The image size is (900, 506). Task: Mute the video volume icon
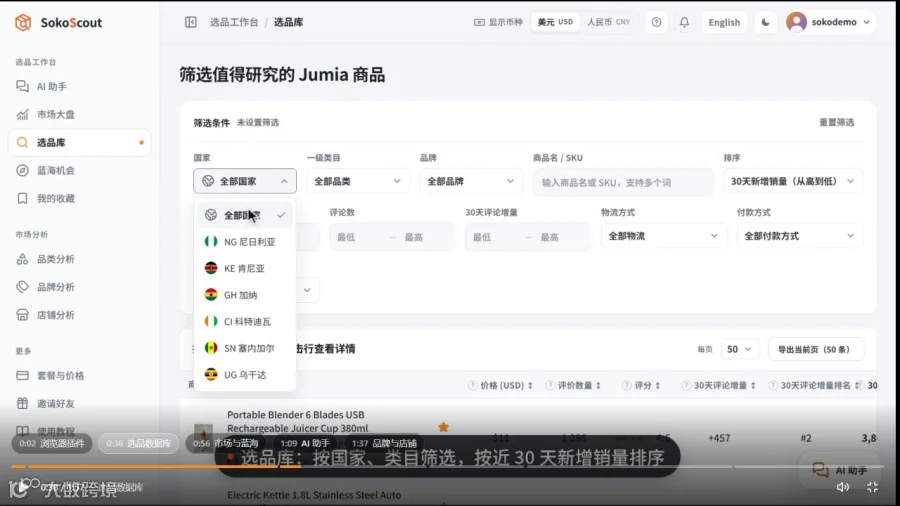[843, 487]
